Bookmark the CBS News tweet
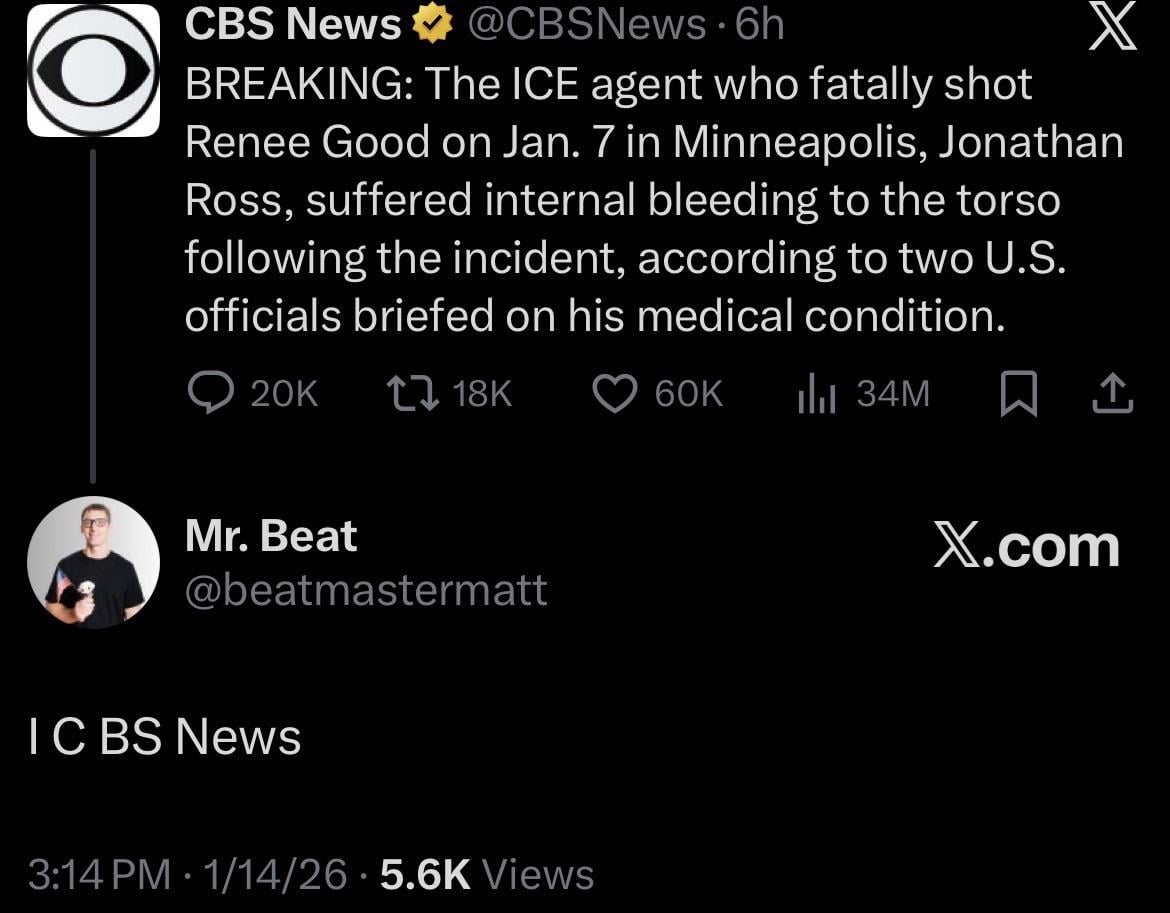This screenshot has height=913, width=1170. coord(1017,395)
